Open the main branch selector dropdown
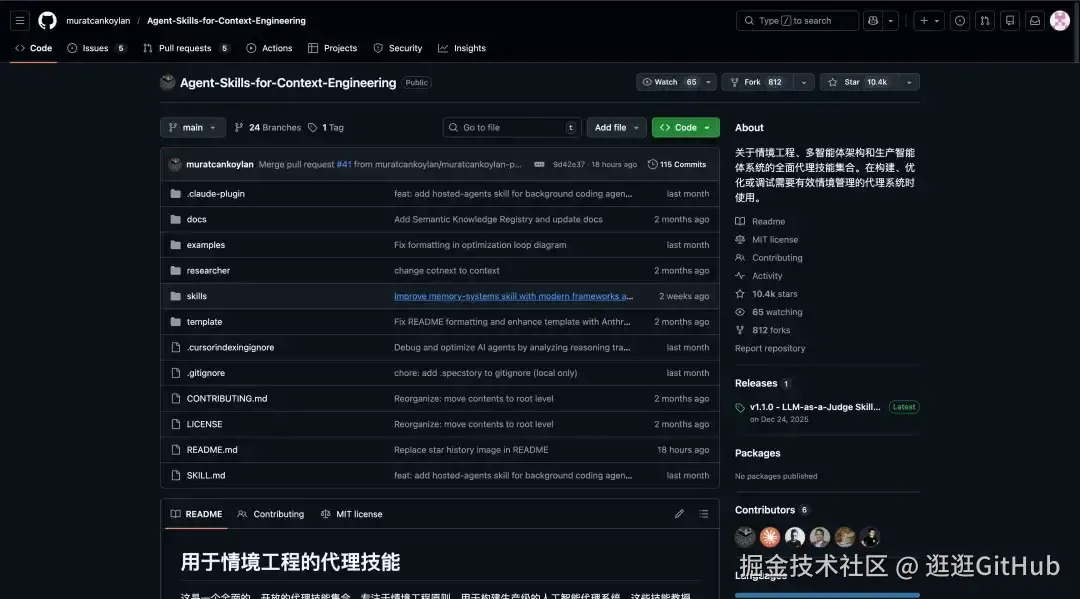 coord(193,127)
